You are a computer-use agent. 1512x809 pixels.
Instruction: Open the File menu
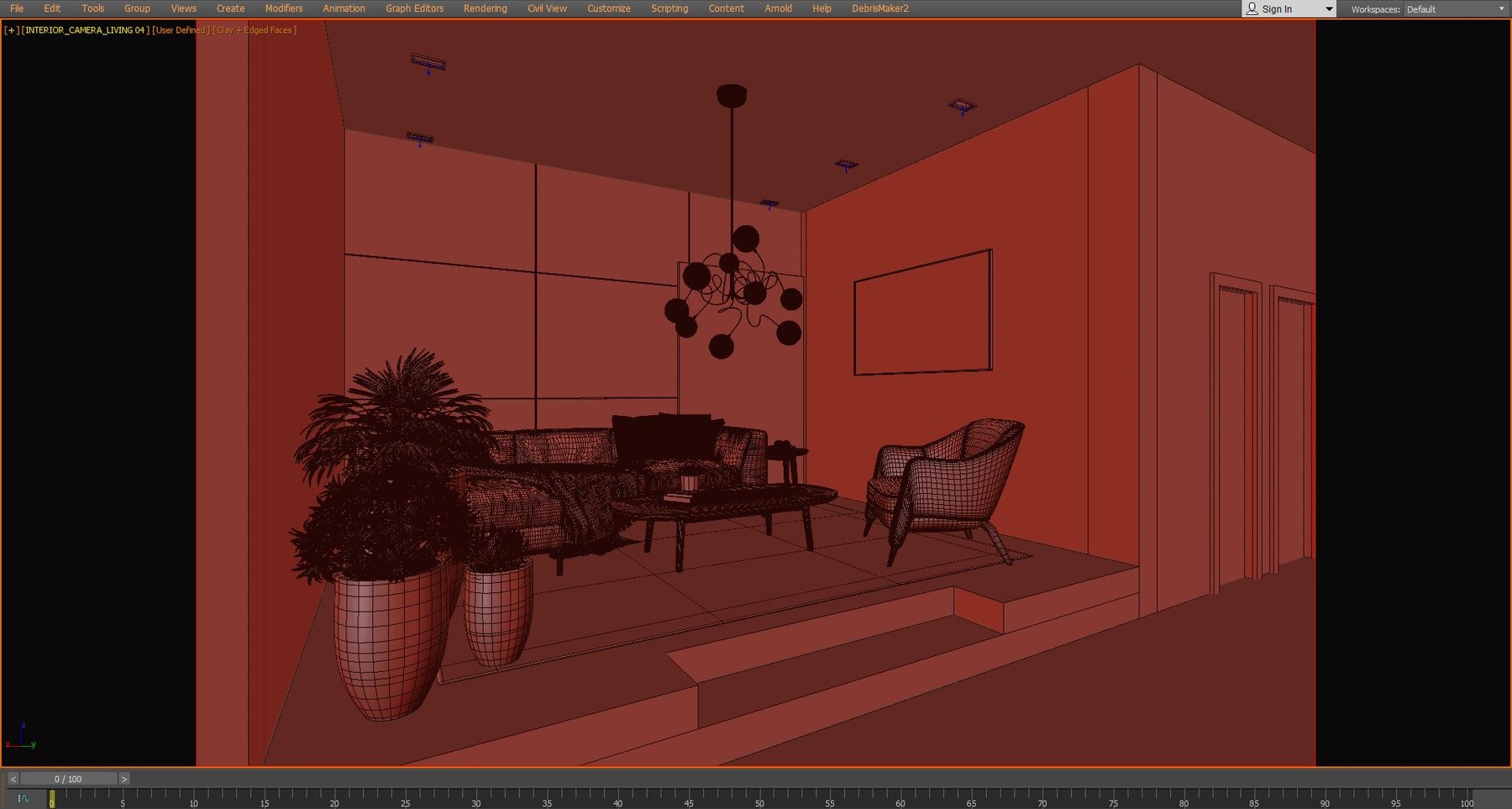[x=16, y=8]
